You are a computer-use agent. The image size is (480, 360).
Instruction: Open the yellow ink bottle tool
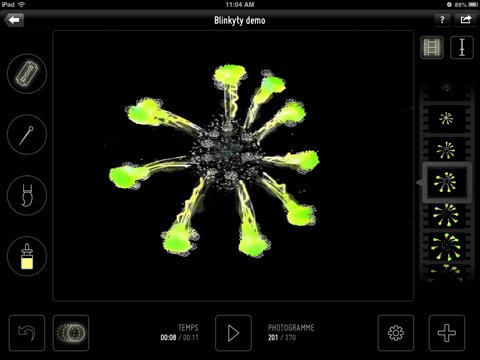click(x=27, y=256)
